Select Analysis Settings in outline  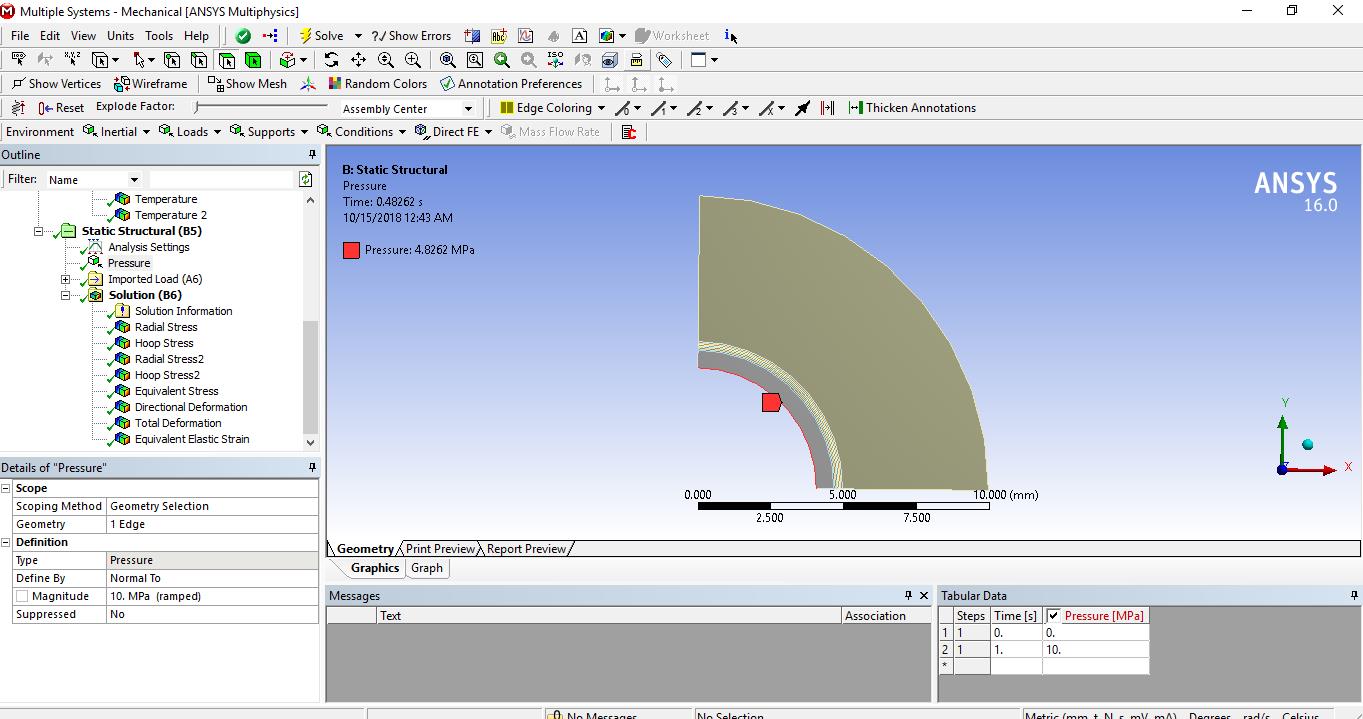148,247
